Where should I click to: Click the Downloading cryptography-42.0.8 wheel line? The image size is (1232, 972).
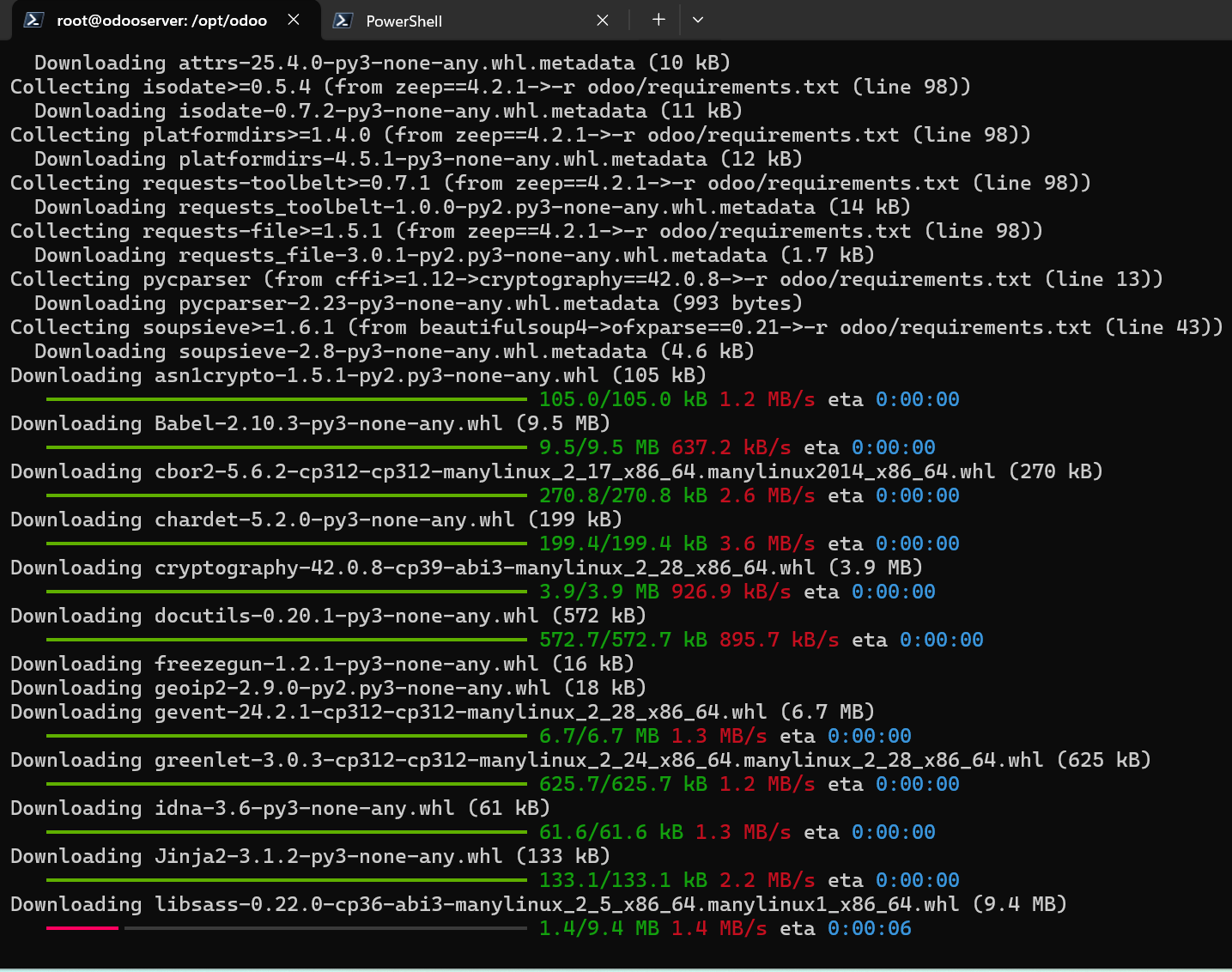[x=465, y=568]
